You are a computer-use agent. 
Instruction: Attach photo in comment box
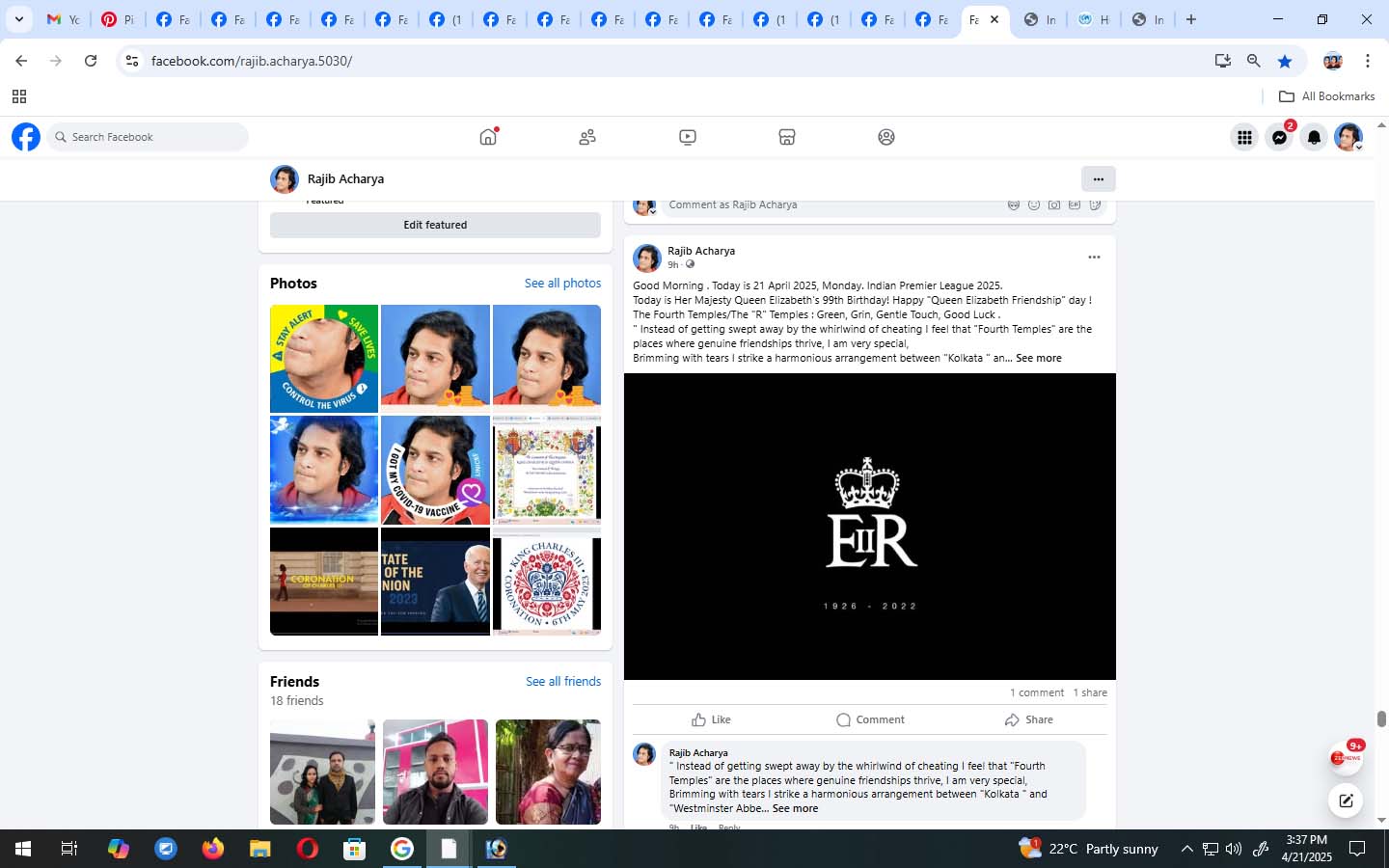point(1054,204)
